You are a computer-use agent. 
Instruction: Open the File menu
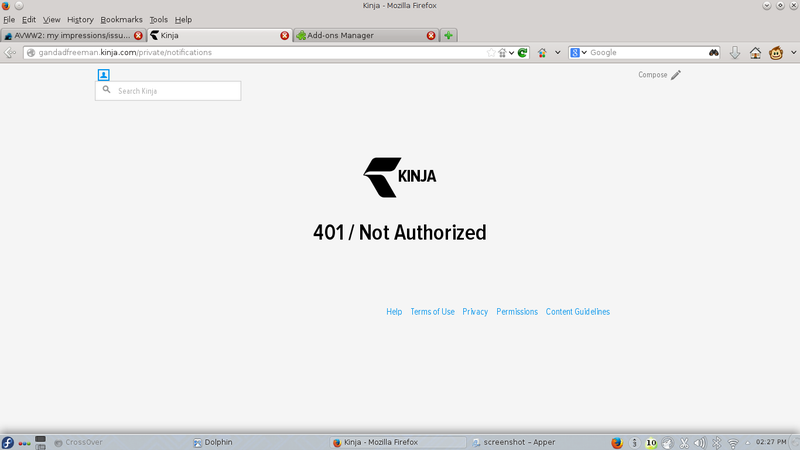point(9,19)
